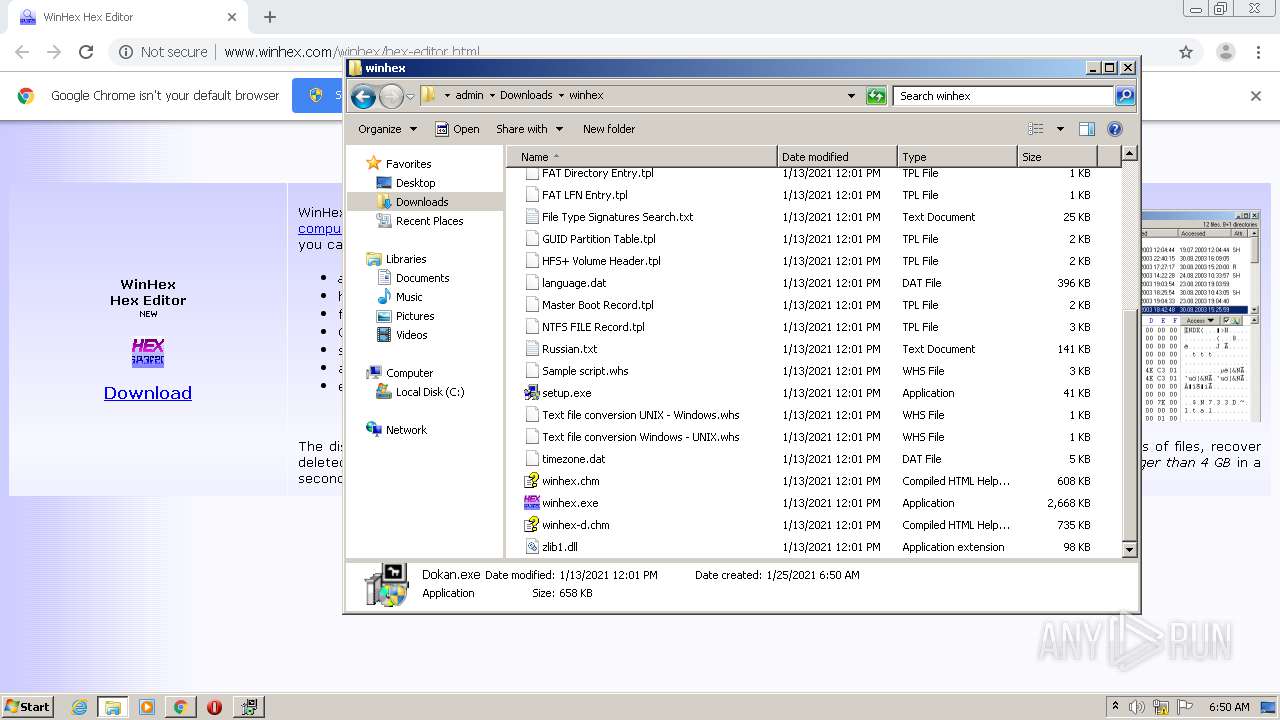Open address bar history dropdown

[851, 96]
